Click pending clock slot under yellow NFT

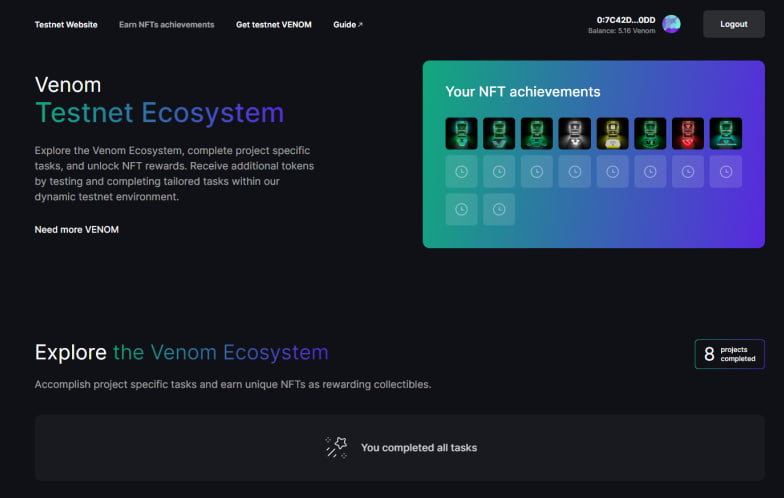click(x=612, y=172)
